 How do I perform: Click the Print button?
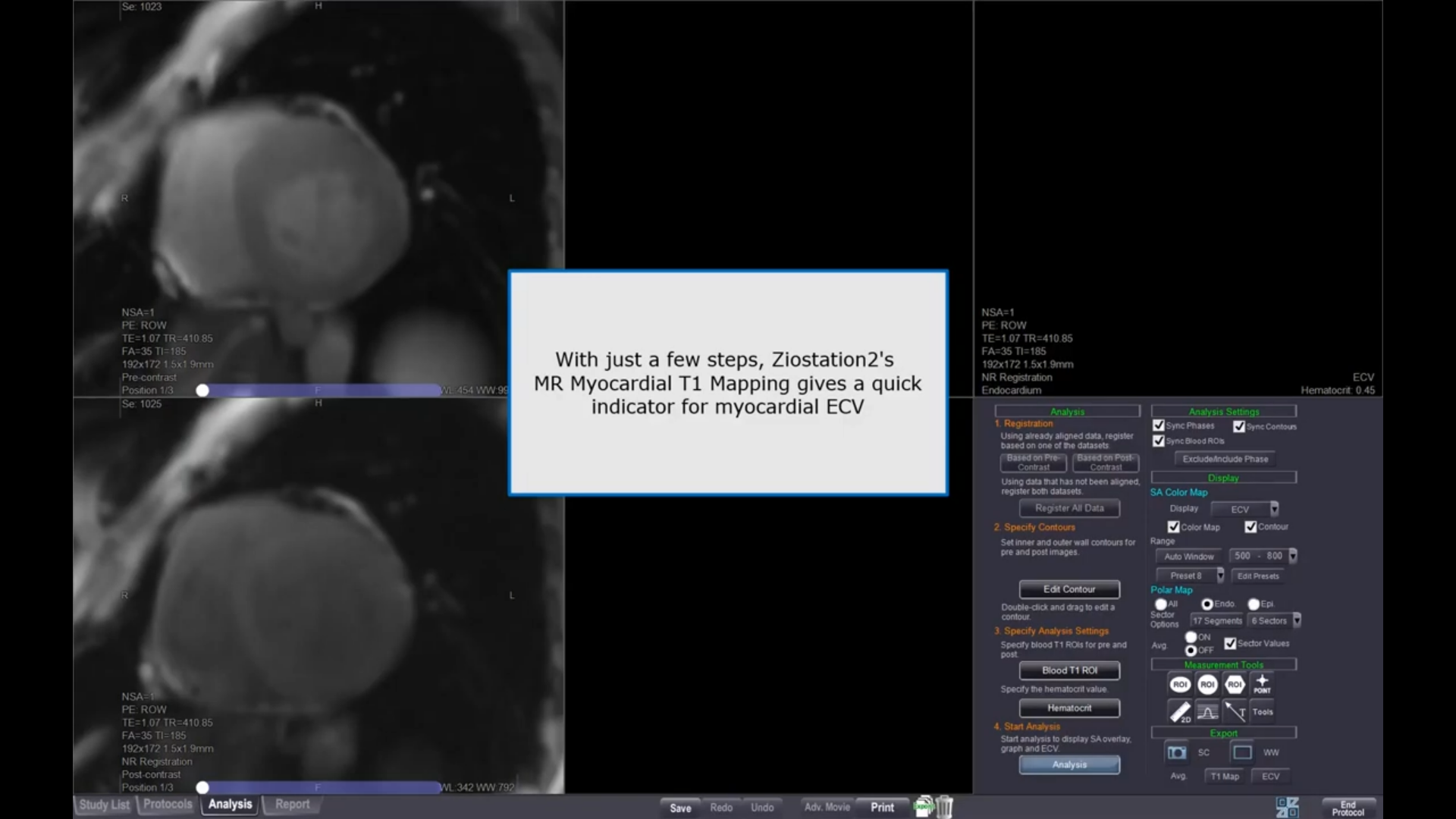882,807
